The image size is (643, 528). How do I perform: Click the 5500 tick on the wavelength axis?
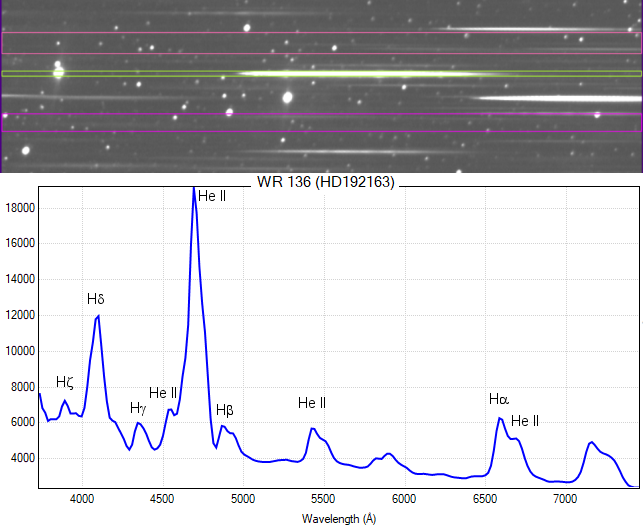click(324, 498)
